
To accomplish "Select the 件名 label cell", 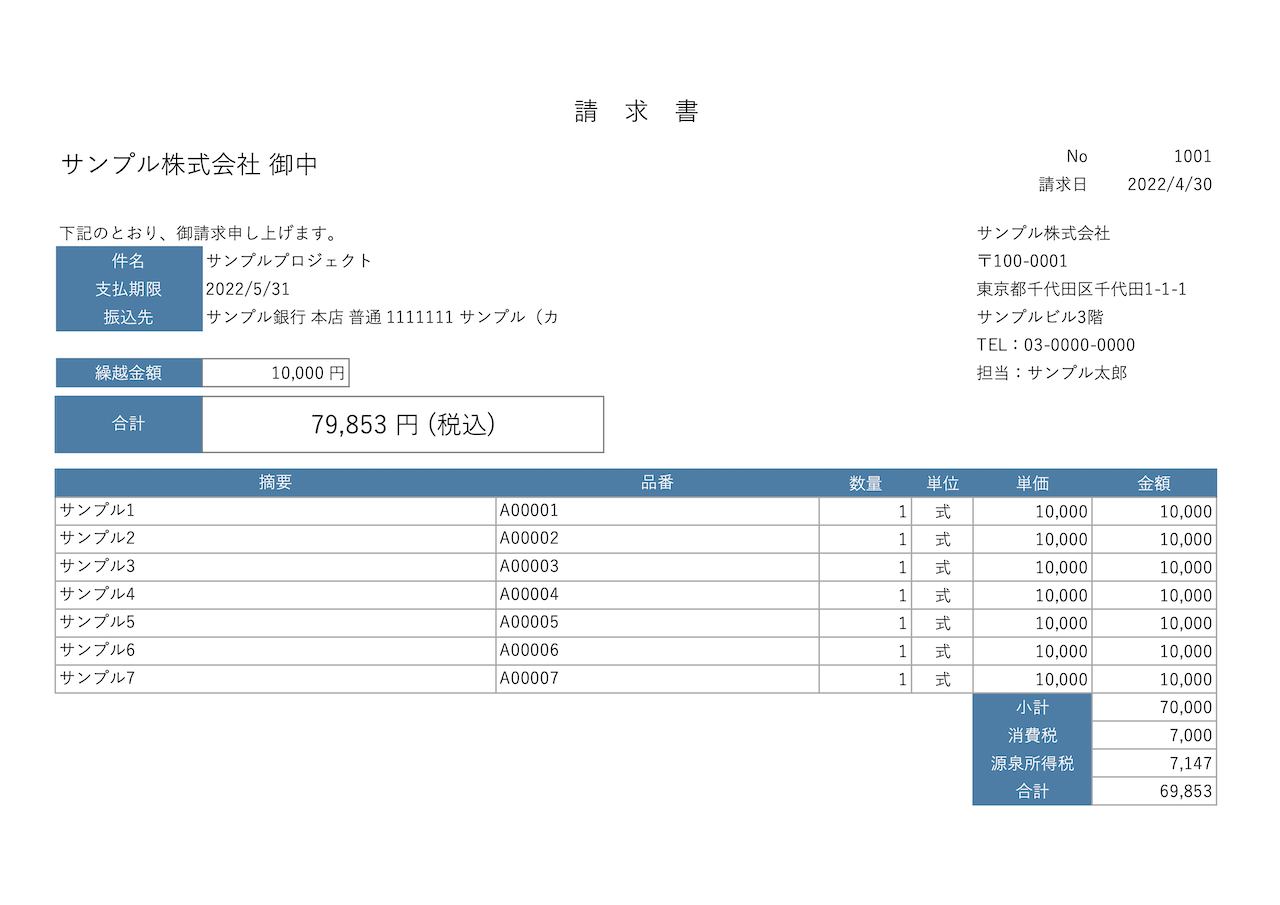I will click(x=128, y=261).
